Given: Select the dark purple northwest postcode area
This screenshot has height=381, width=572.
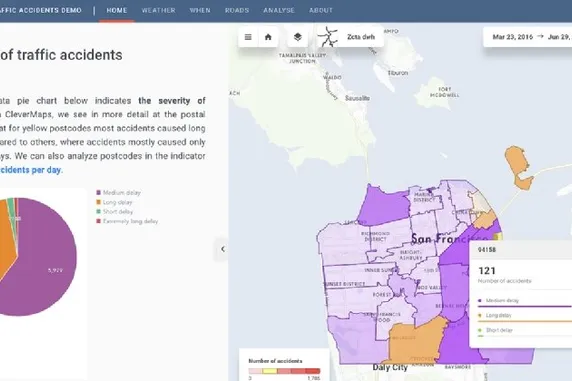Looking at the screenshot, I should [x=385, y=206].
